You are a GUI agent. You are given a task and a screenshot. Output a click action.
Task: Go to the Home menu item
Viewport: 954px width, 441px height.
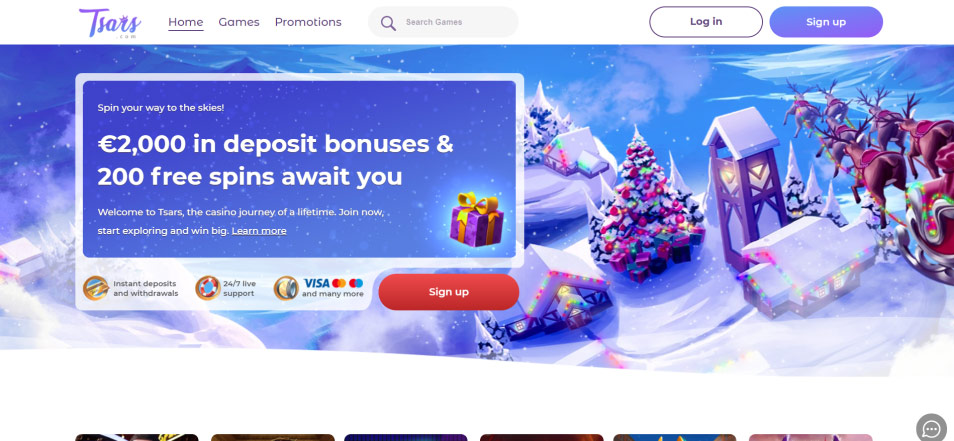186,23
